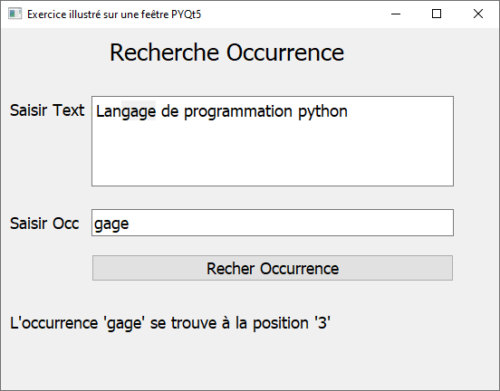Viewport: 500px width, 391px height.
Task: Click the 'L' at start of 'Langage'
Action: click(100, 111)
